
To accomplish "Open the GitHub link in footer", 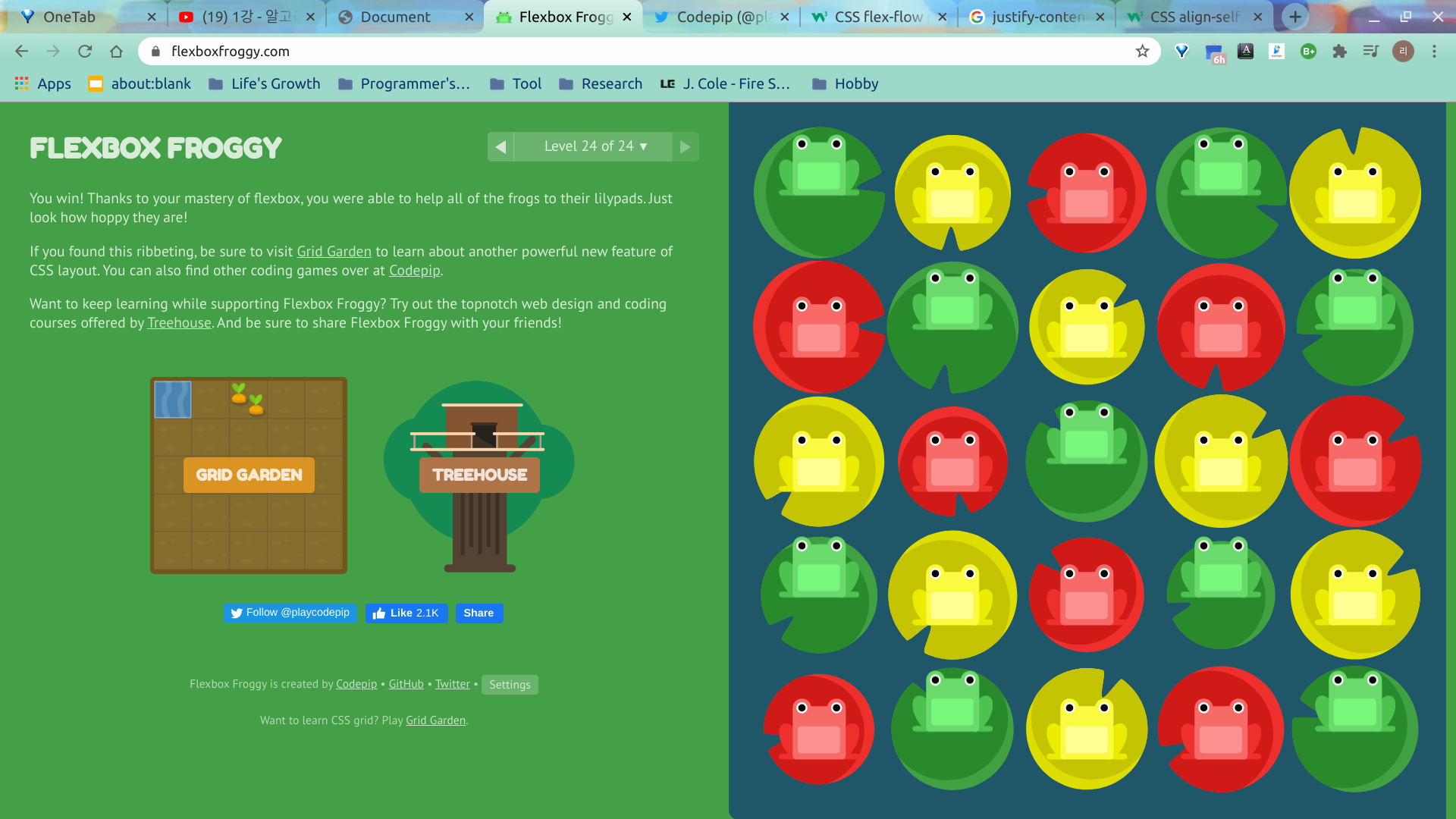I will (406, 684).
